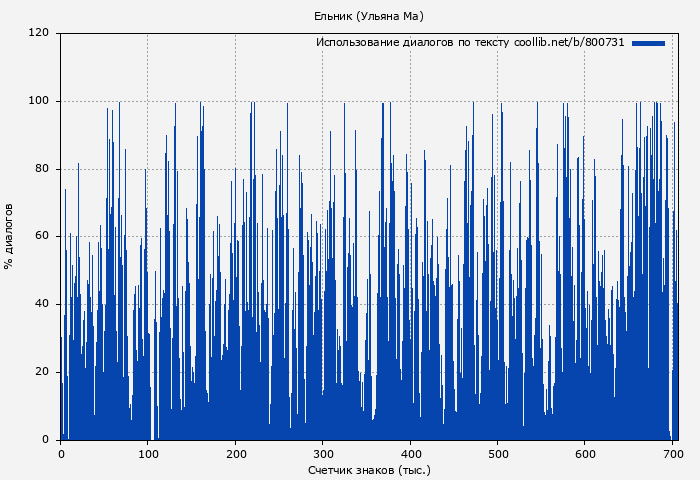Click the 60 tick on vertical axis
This screenshot has height=480, width=700.
(42, 237)
